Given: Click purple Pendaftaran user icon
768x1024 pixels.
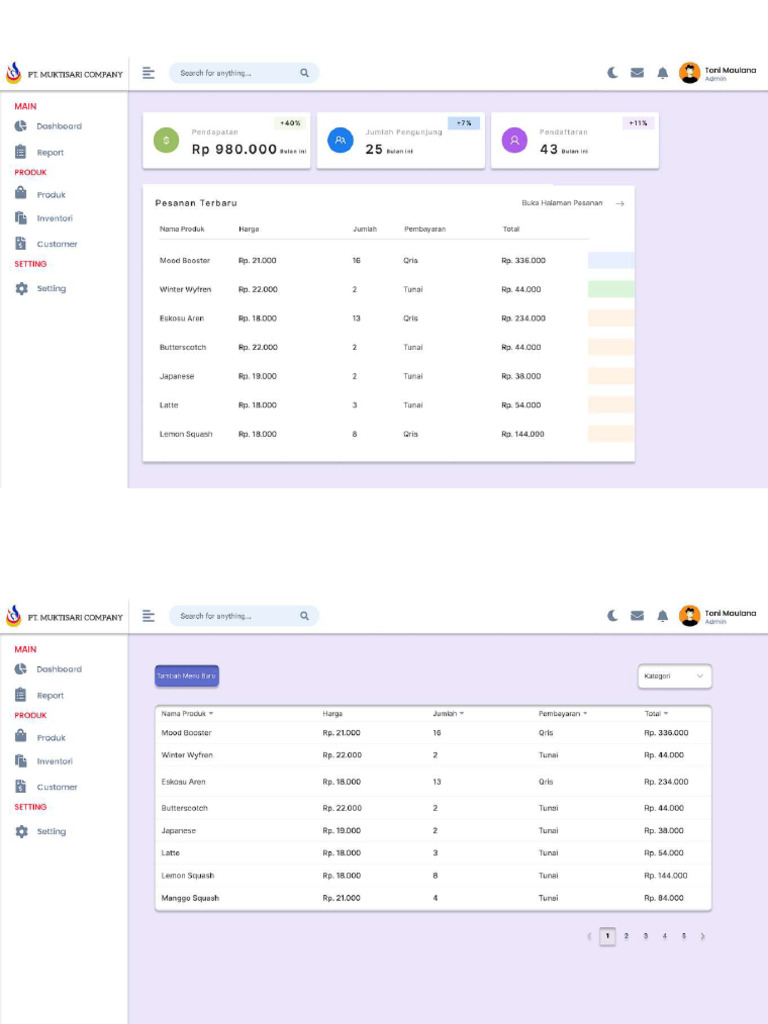Looking at the screenshot, I should pyautogui.click(x=514, y=140).
